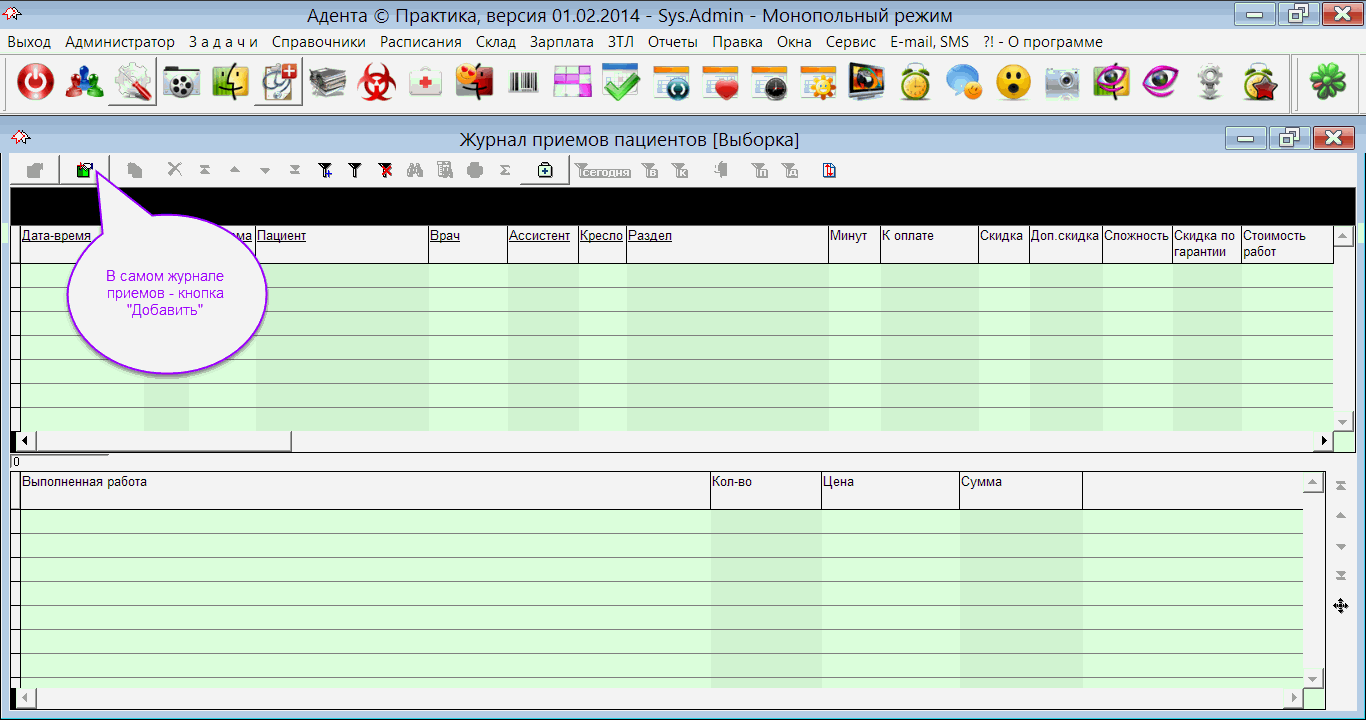Viewport: 1366px width, 720px height.
Task: Click the red biohazard toolbar icon
Action: point(377,84)
